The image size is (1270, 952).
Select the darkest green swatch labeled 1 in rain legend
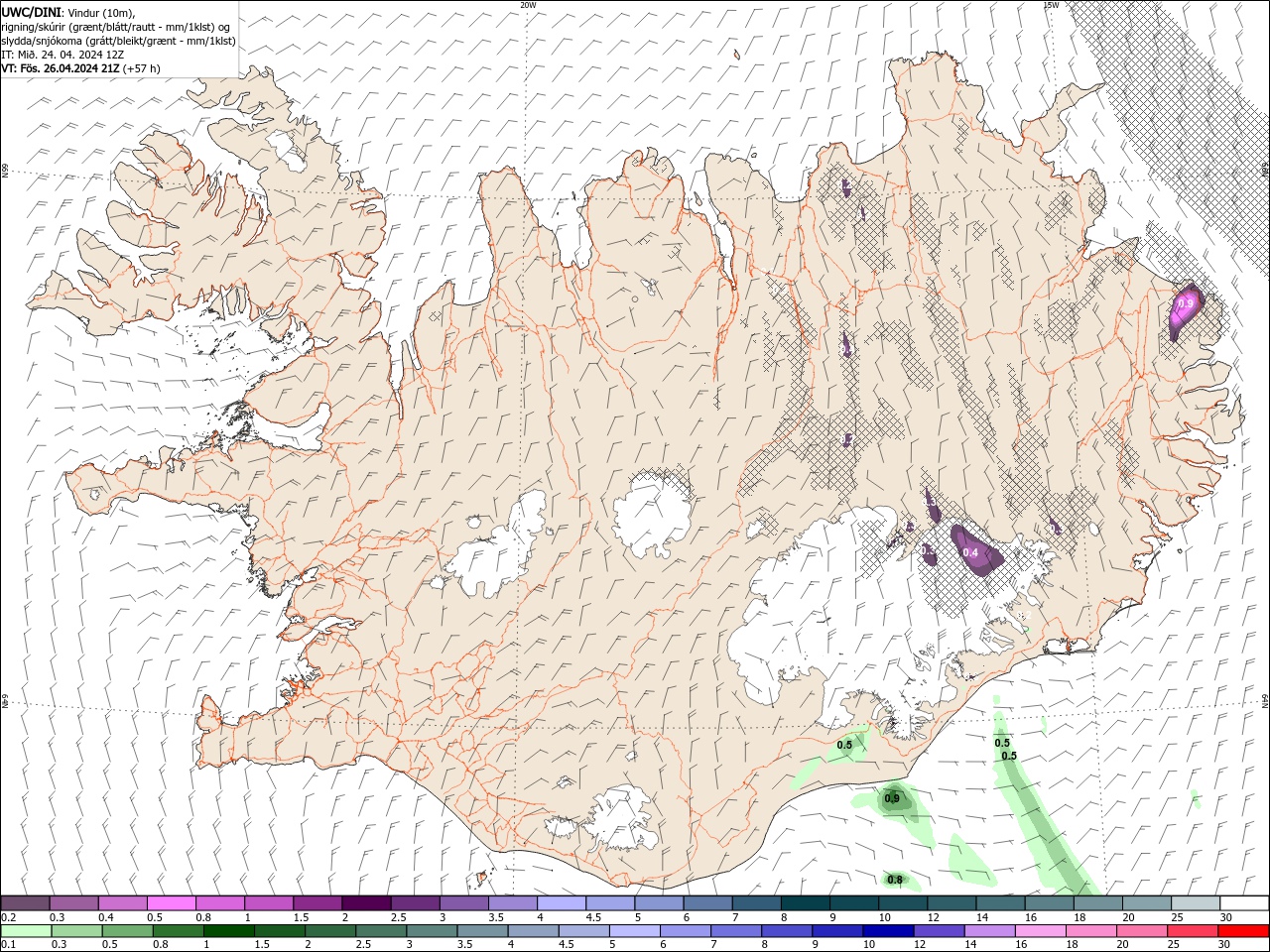point(228,931)
